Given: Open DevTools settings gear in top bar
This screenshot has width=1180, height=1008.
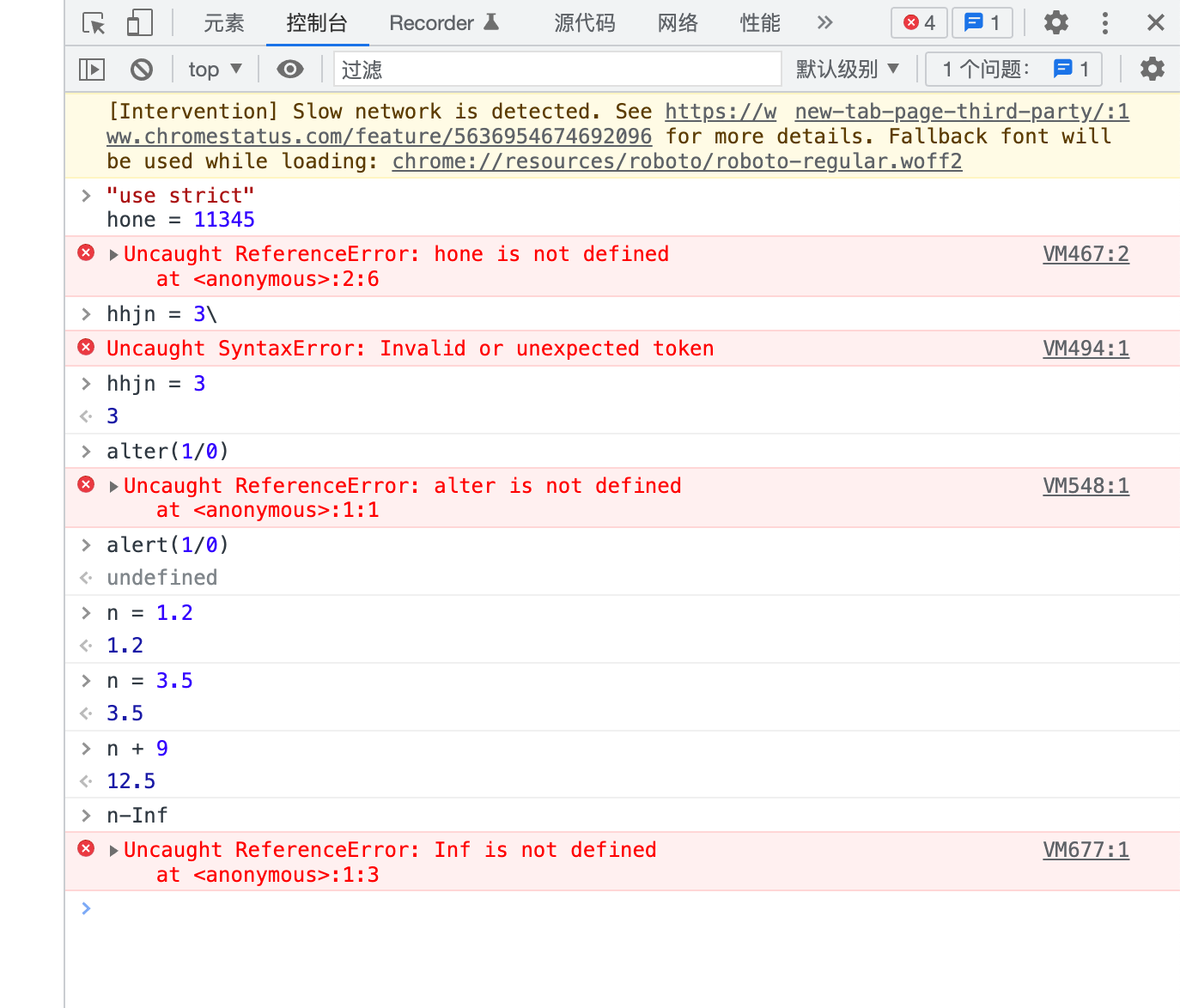Looking at the screenshot, I should pyautogui.click(x=1056, y=23).
